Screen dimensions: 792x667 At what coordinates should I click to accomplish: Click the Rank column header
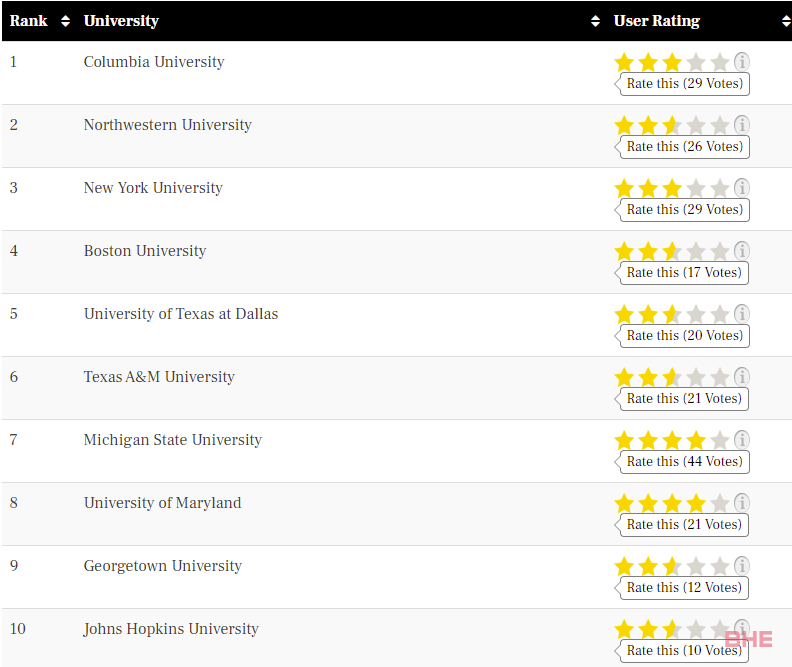point(28,21)
